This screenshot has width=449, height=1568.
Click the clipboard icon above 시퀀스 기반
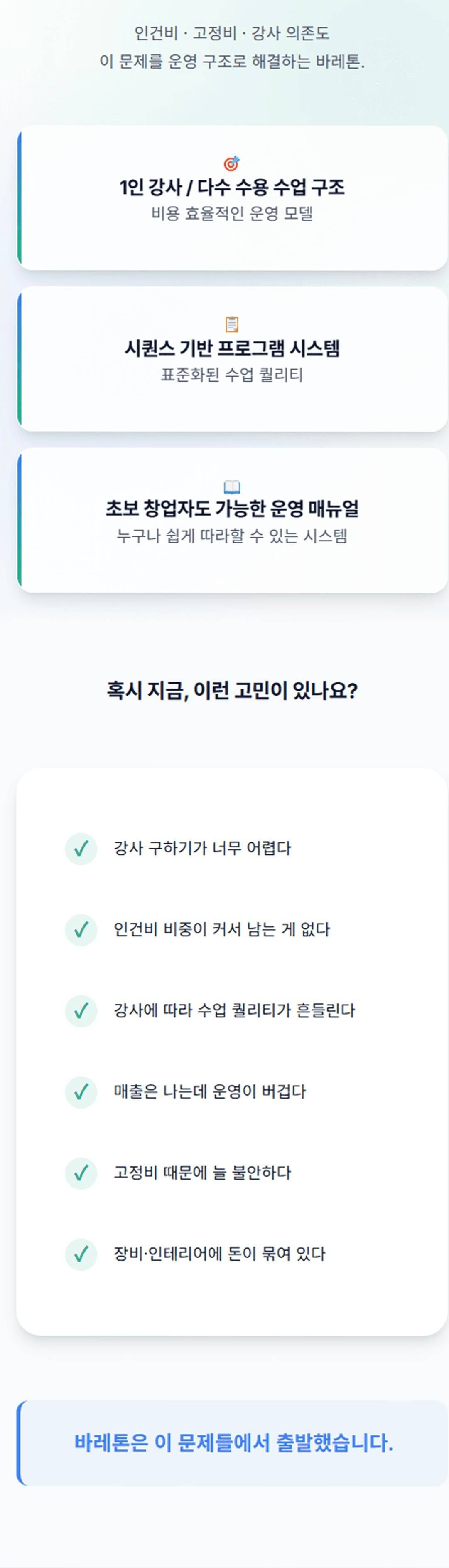pyautogui.click(x=232, y=324)
